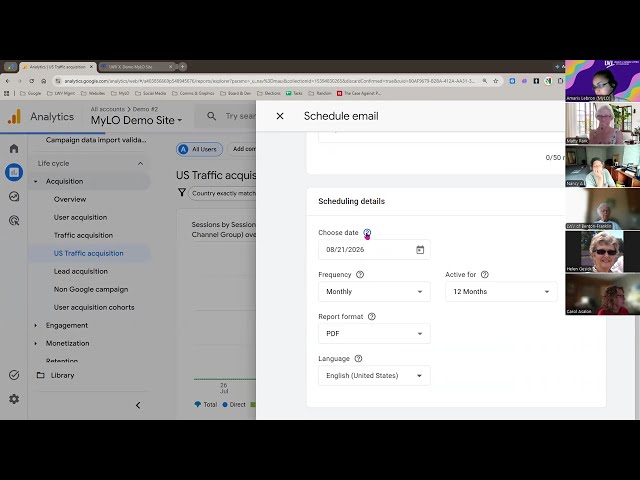Open the Comms & Graphics bookmarks folder
This screenshot has width=640, height=480.
click(x=193, y=93)
